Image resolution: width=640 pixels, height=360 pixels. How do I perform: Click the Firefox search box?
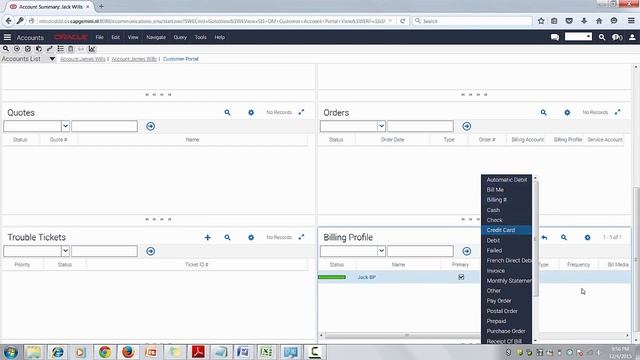473,21
